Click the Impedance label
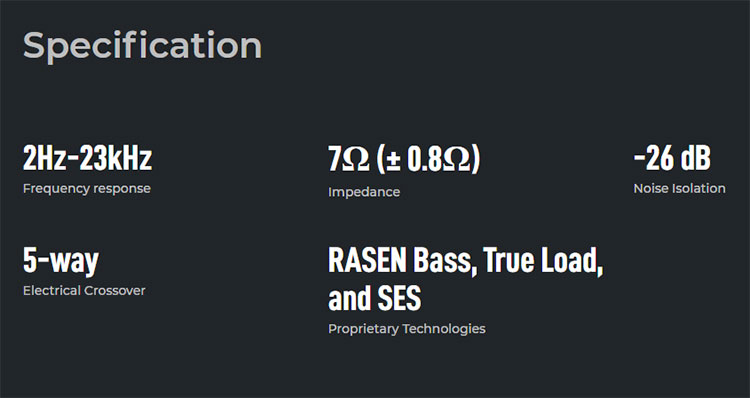 [364, 192]
